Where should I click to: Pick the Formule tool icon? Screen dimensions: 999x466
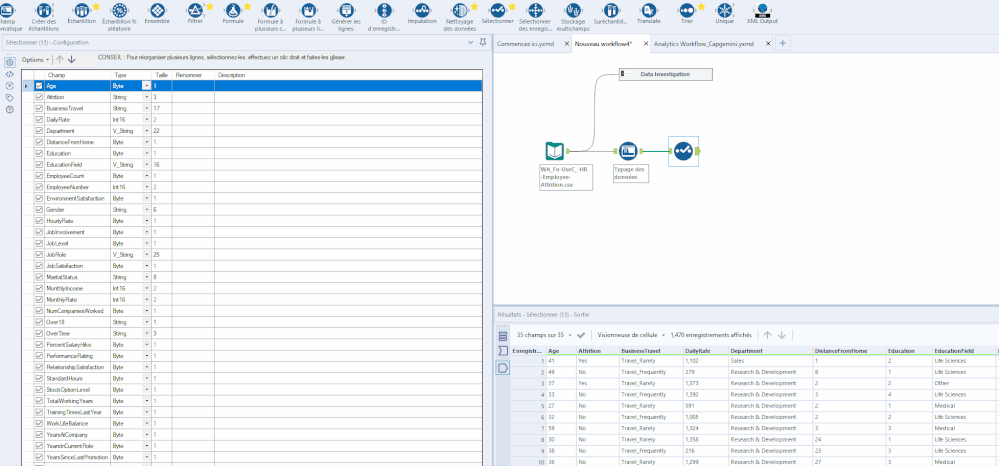[x=232, y=9]
